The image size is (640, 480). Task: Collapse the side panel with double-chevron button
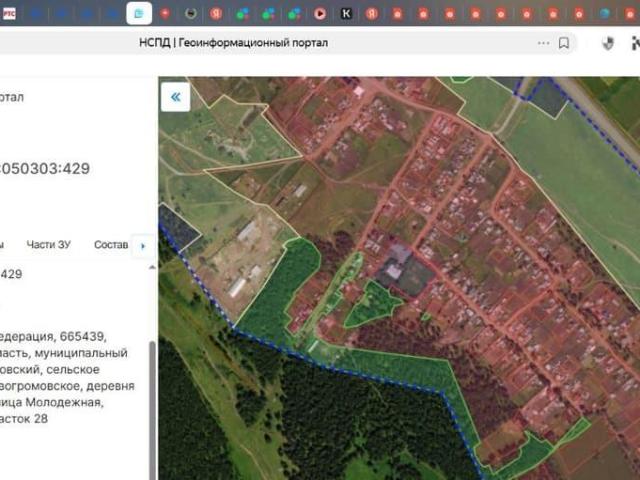[x=176, y=97]
